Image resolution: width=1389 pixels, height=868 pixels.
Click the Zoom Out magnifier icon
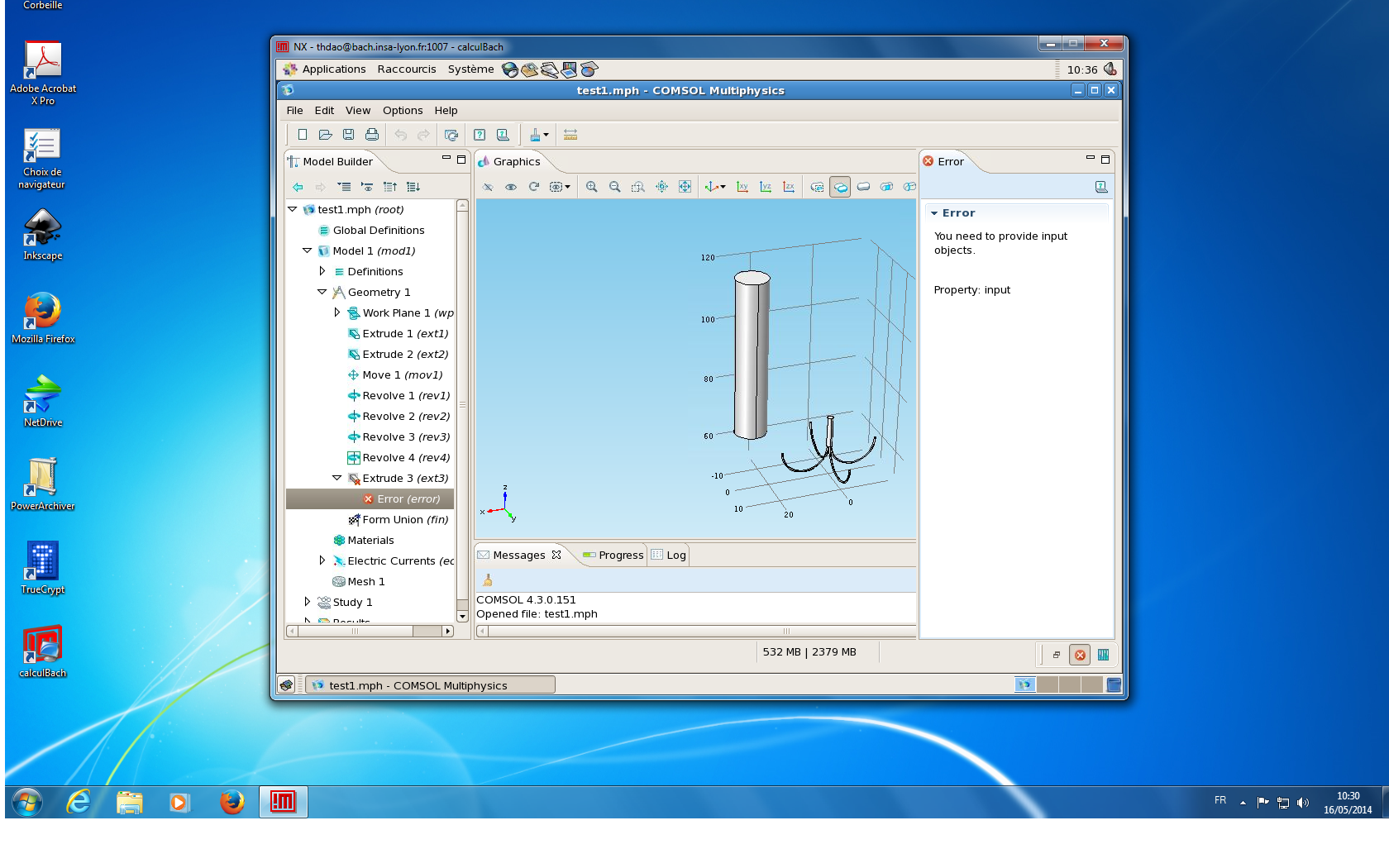[x=615, y=187]
